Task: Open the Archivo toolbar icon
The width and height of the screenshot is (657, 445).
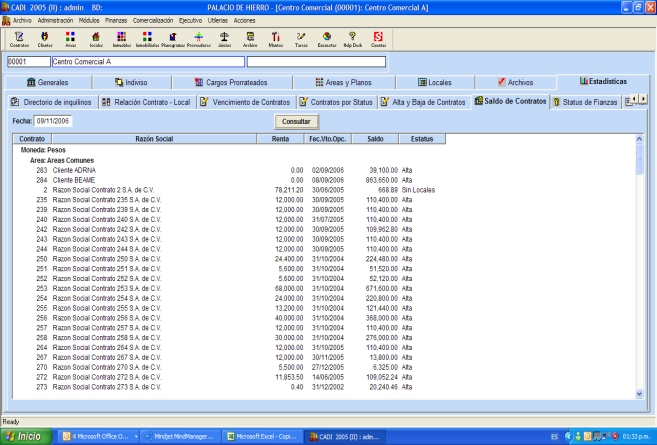Action: click(x=250, y=38)
